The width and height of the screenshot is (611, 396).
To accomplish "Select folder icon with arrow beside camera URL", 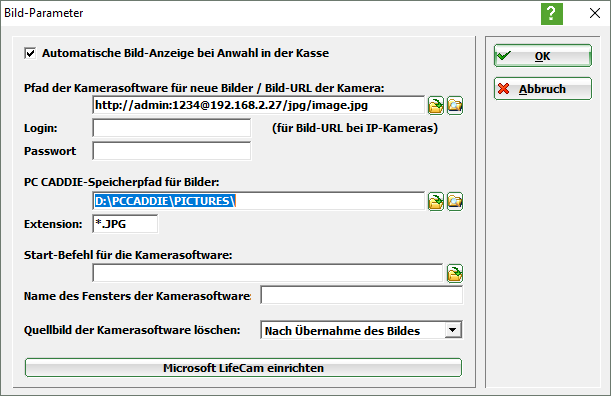I will [x=436, y=105].
